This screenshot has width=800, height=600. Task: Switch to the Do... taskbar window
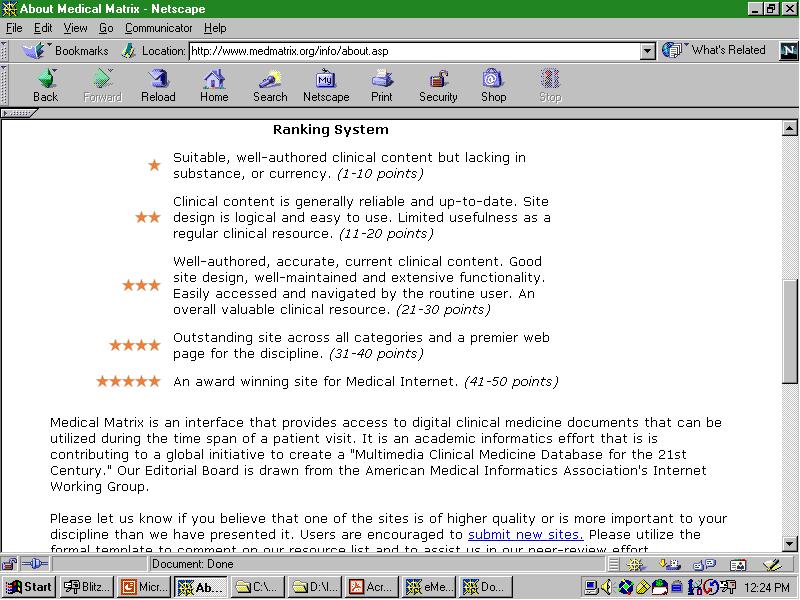coord(486,587)
